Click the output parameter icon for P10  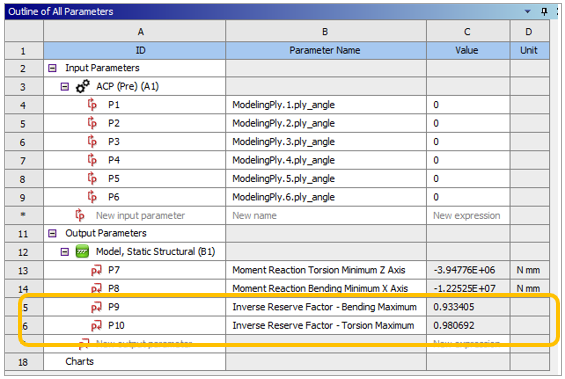click(x=96, y=326)
